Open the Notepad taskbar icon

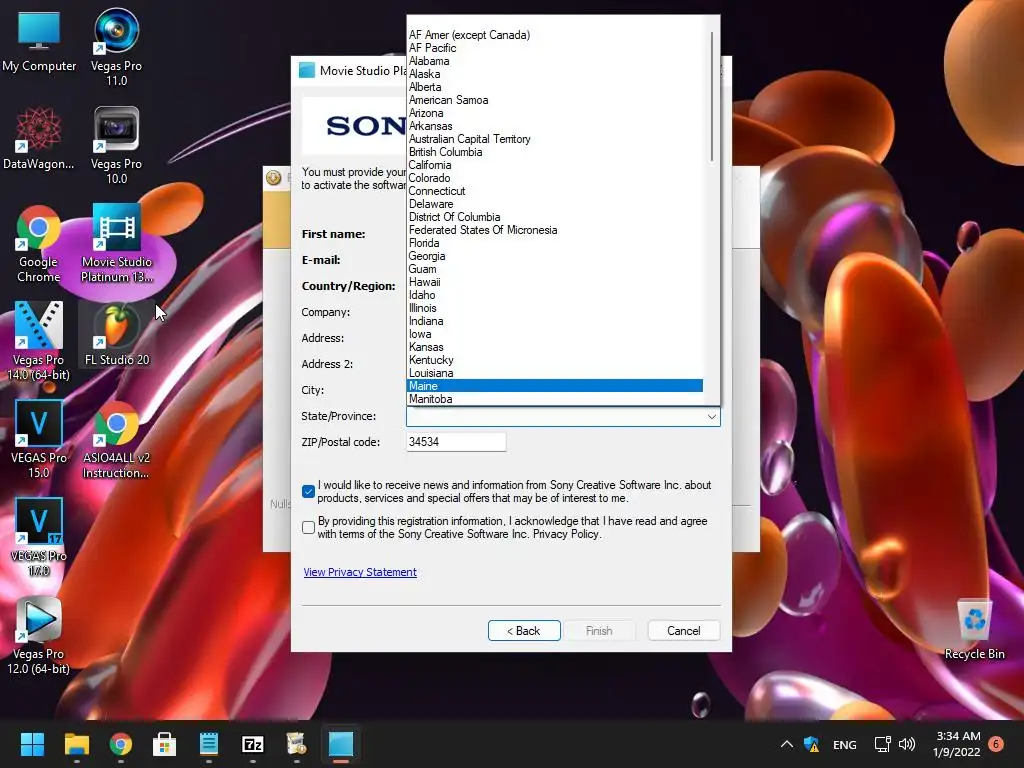click(x=208, y=744)
